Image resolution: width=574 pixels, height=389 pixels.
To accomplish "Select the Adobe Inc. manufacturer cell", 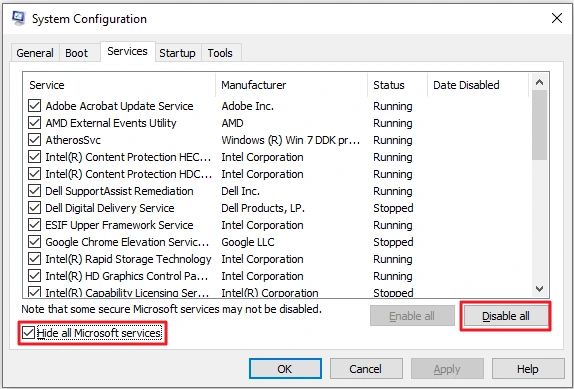I will point(247,106).
